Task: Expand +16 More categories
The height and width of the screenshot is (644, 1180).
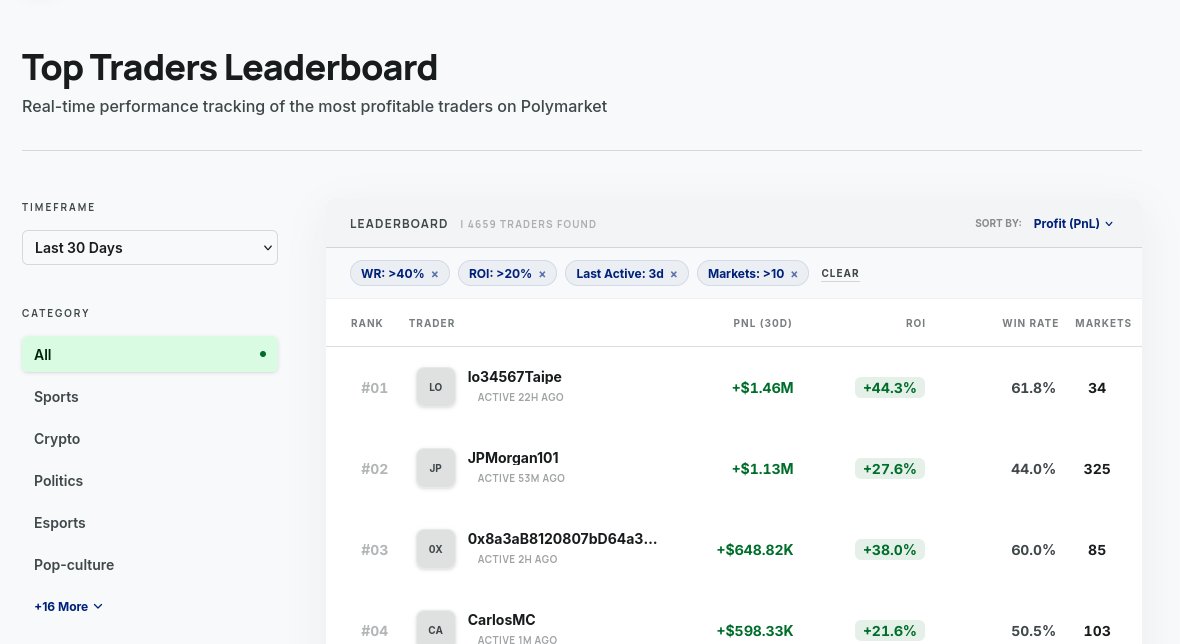Action: click(68, 606)
